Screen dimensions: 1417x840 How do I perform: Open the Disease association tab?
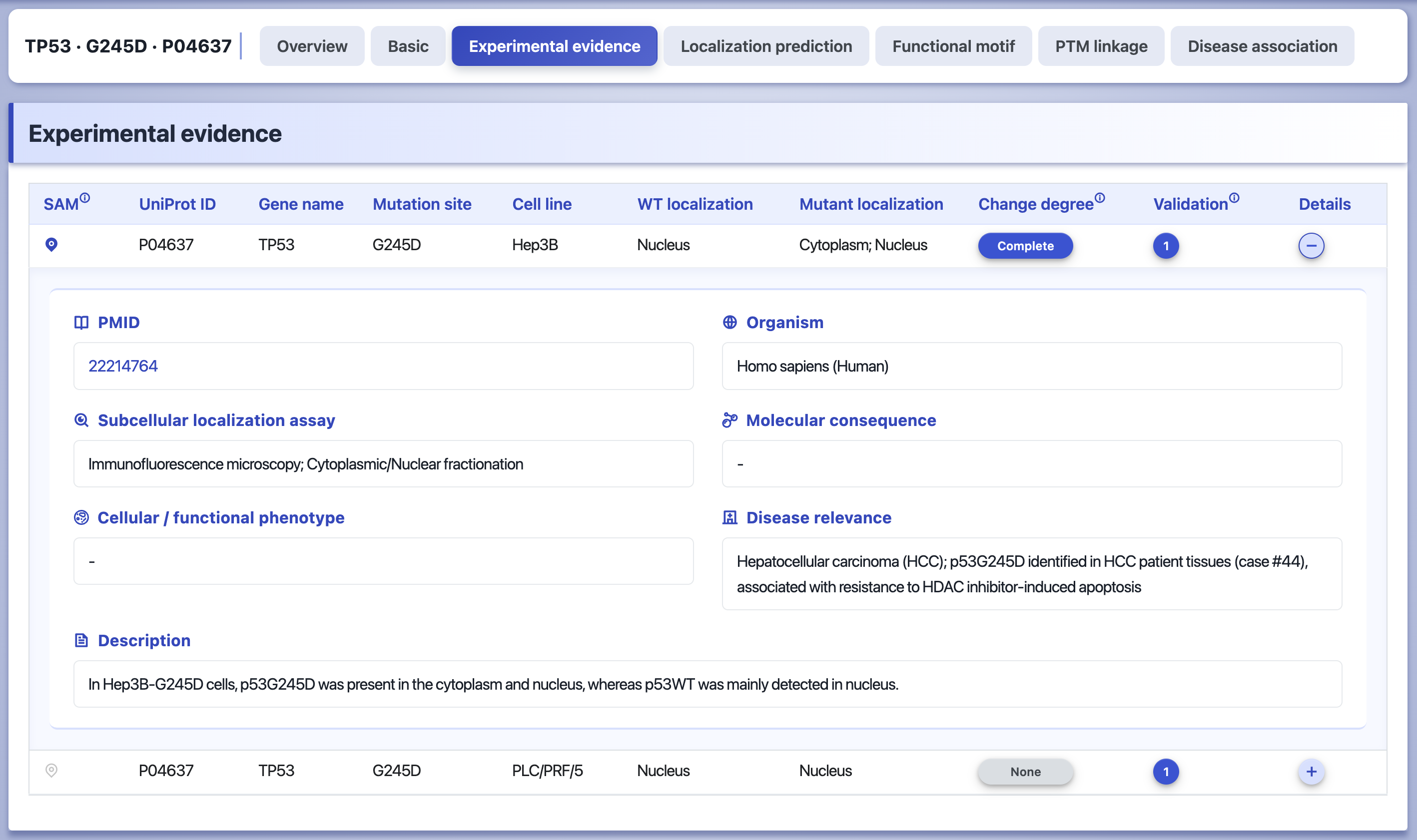[1263, 46]
